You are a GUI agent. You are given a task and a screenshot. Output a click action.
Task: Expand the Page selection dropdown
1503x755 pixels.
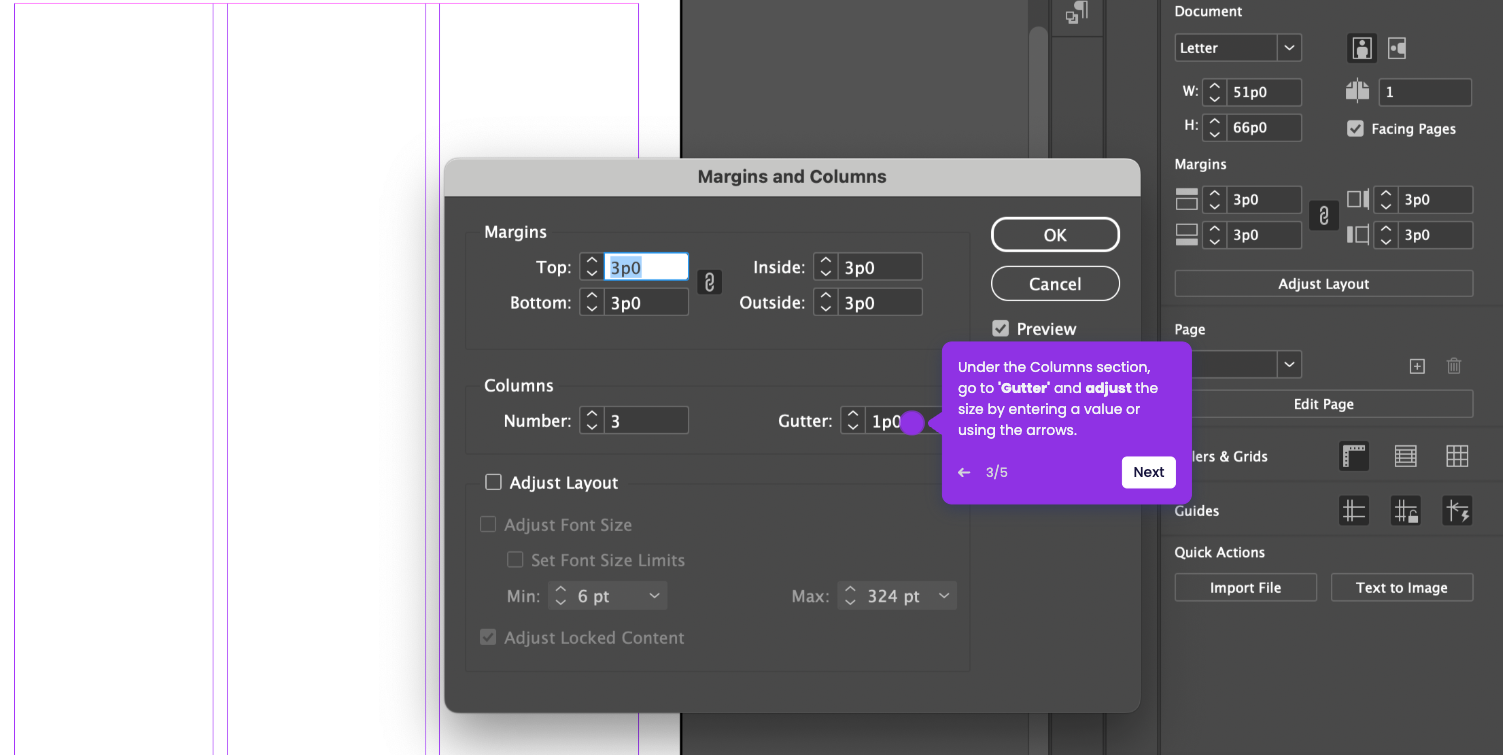point(1238,365)
